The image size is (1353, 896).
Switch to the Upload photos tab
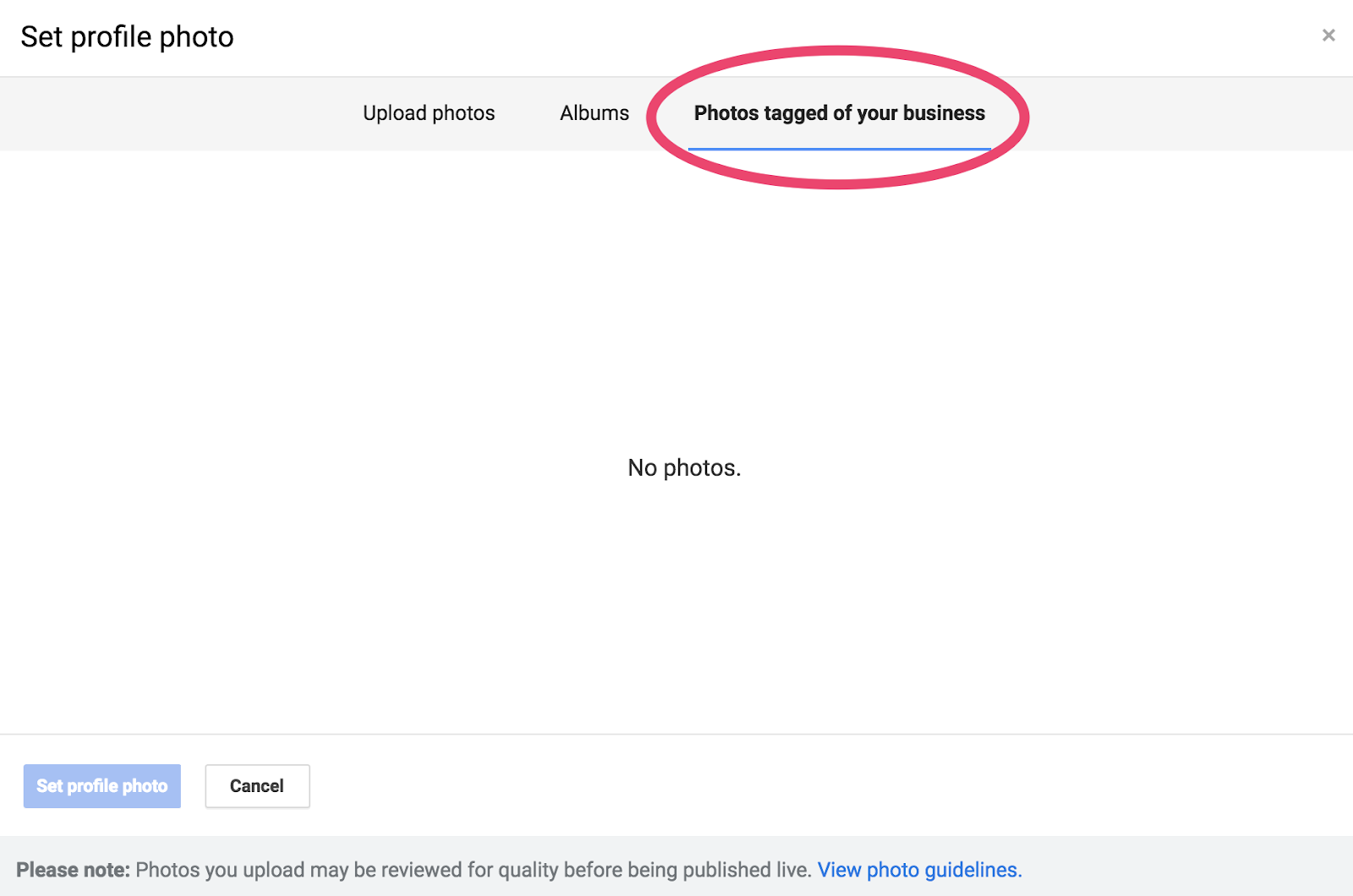click(429, 113)
